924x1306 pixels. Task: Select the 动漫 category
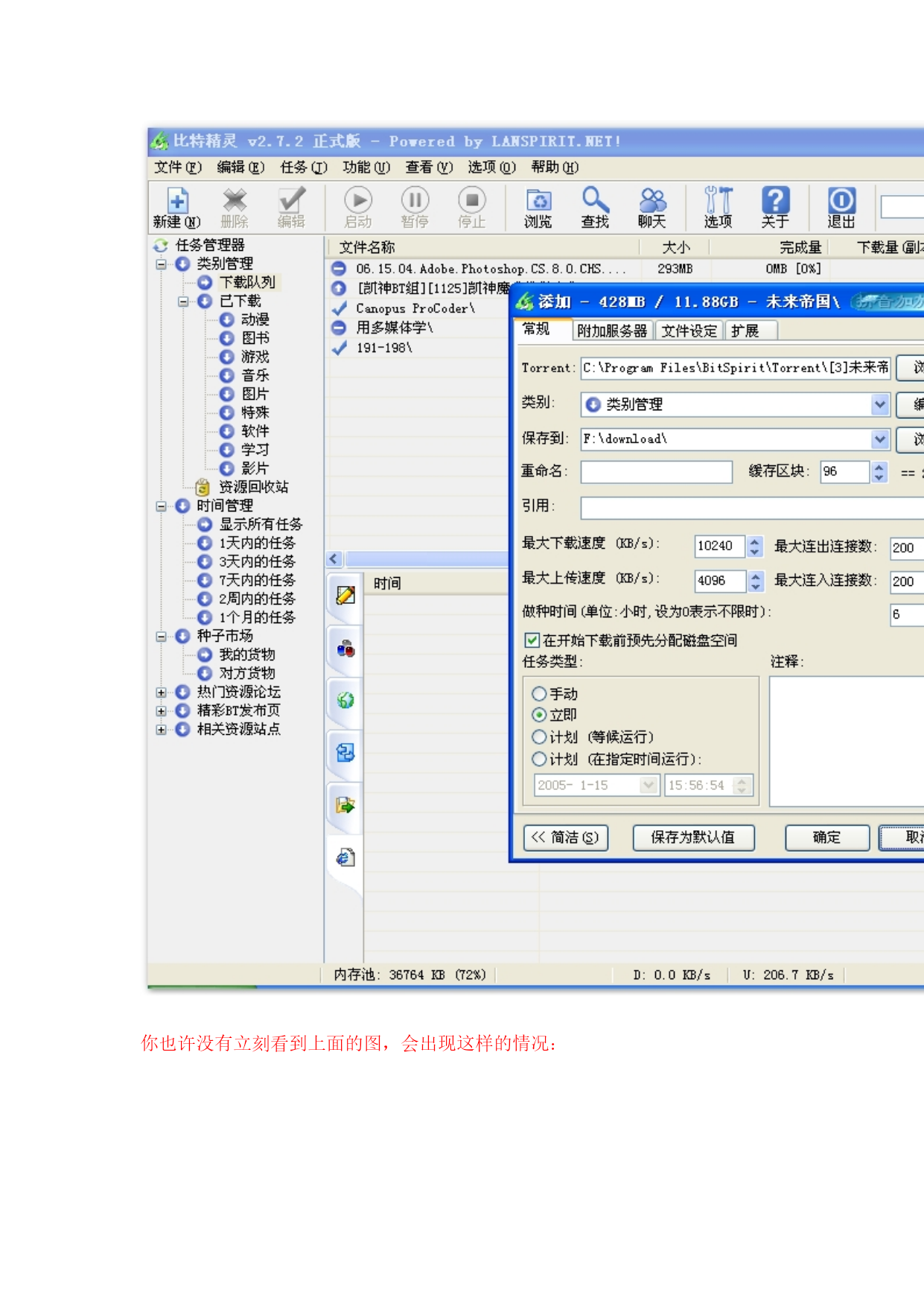pyautogui.click(x=255, y=319)
